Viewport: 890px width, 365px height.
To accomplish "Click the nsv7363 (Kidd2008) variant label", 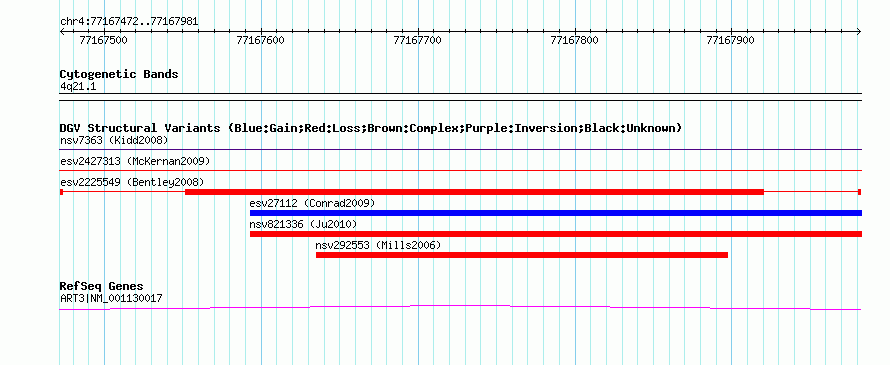I will (x=114, y=140).
